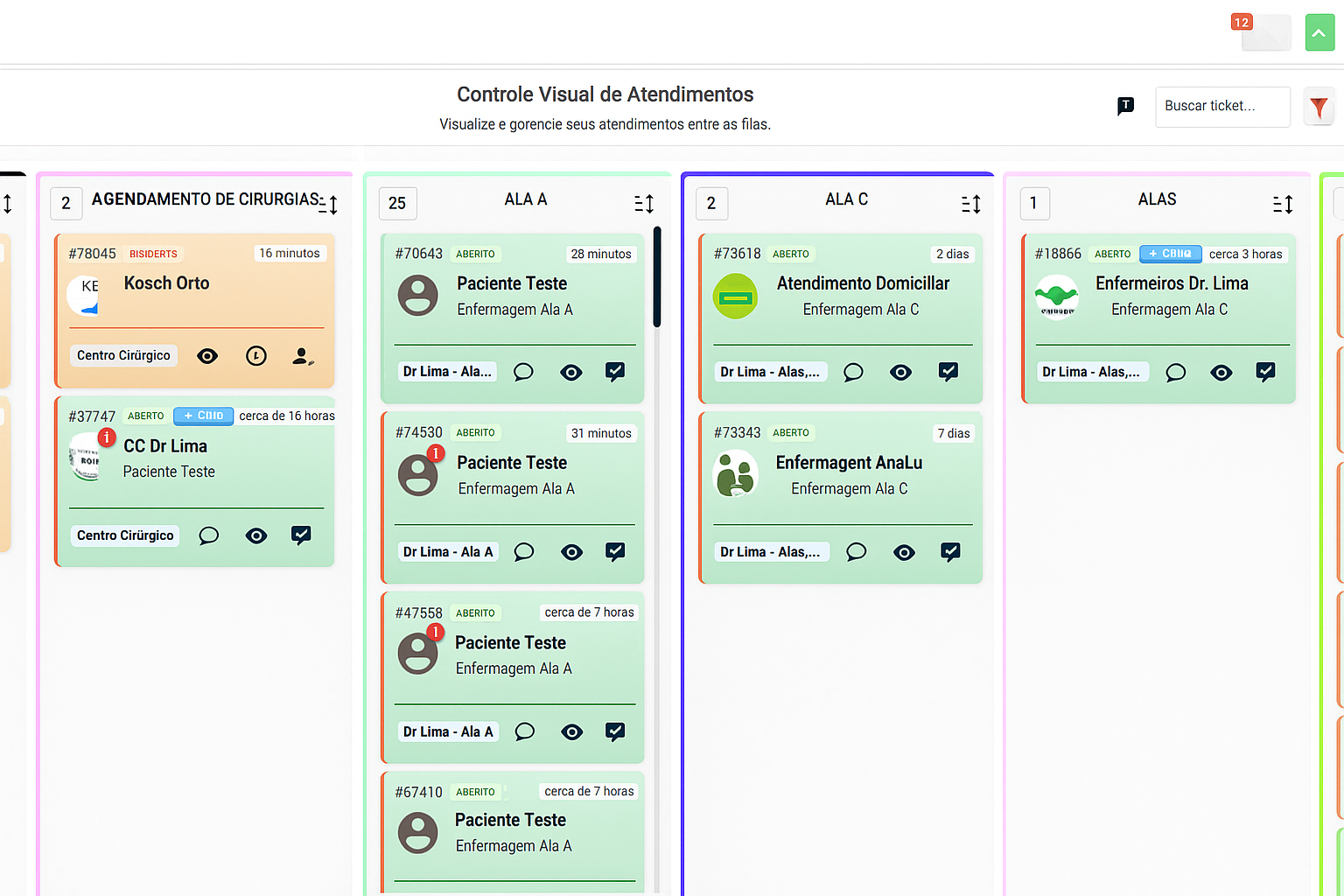Open the filter funnel icon near the search bar
Image resolution: width=1344 pixels, height=896 pixels.
(1319, 106)
